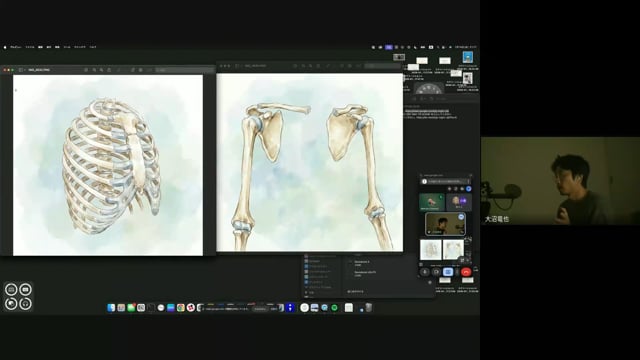This screenshot has width=640, height=360.
Task: Open the Trash in the Dock
Action: pos(369,308)
